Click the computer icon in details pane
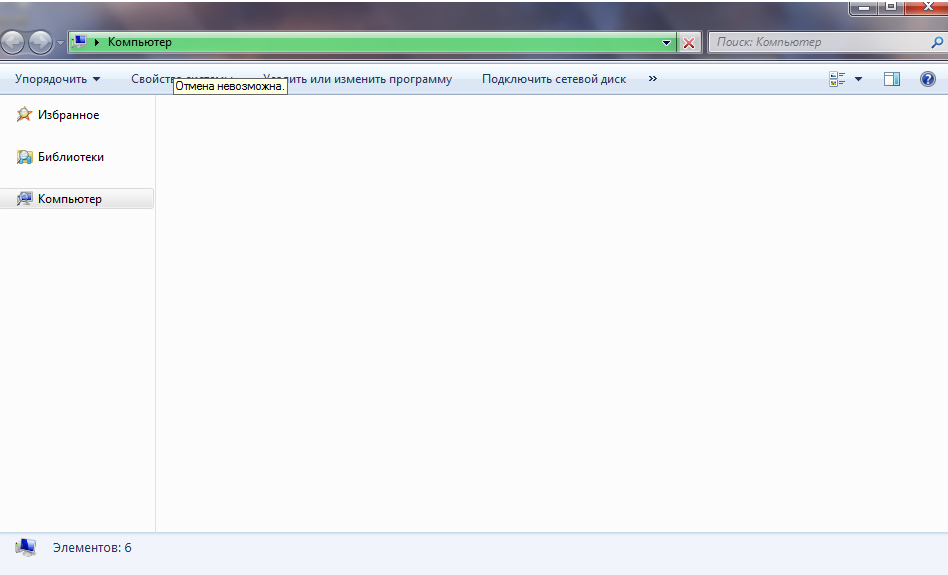The width and height of the screenshot is (948, 575). pyautogui.click(x=25, y=548)
